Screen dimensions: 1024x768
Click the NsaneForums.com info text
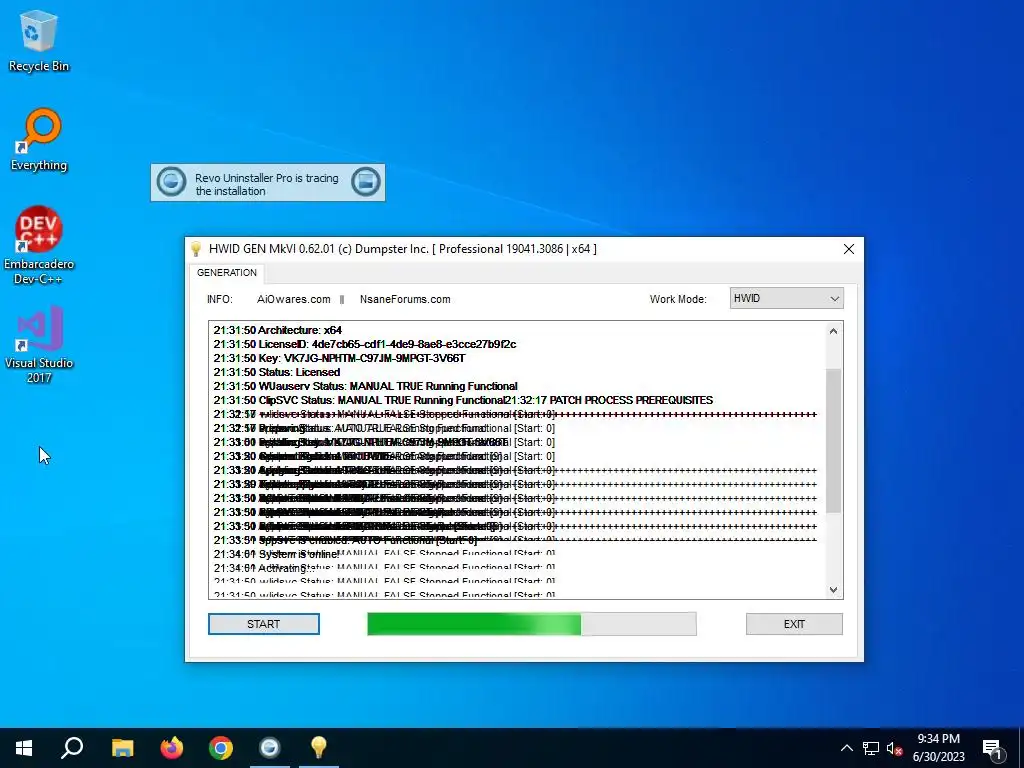coord(405,299)
